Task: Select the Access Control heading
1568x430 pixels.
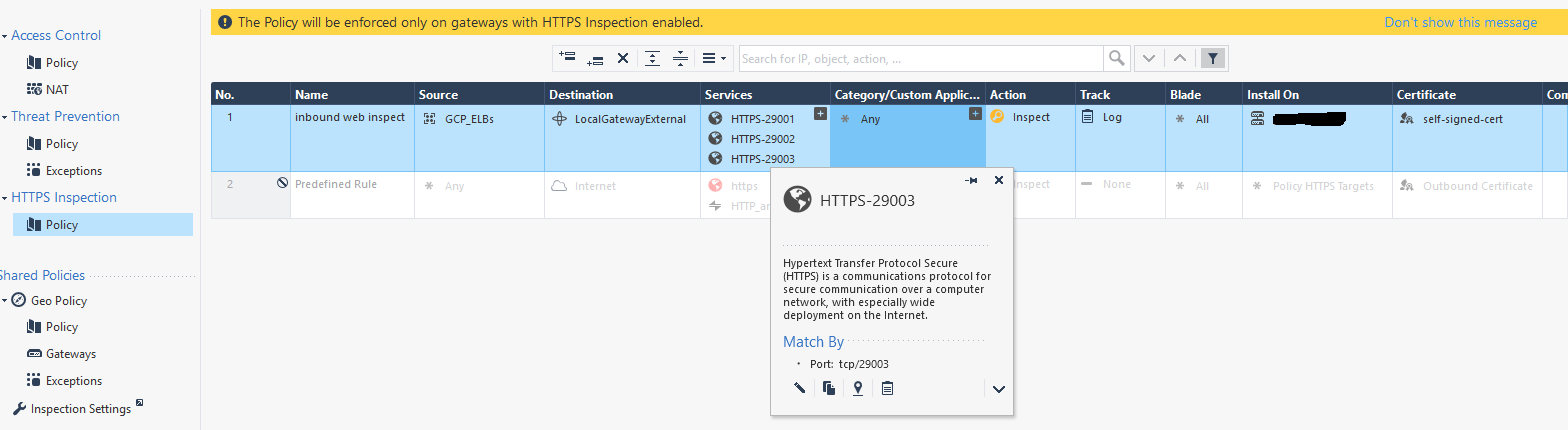Action: (x=56, y=35)
